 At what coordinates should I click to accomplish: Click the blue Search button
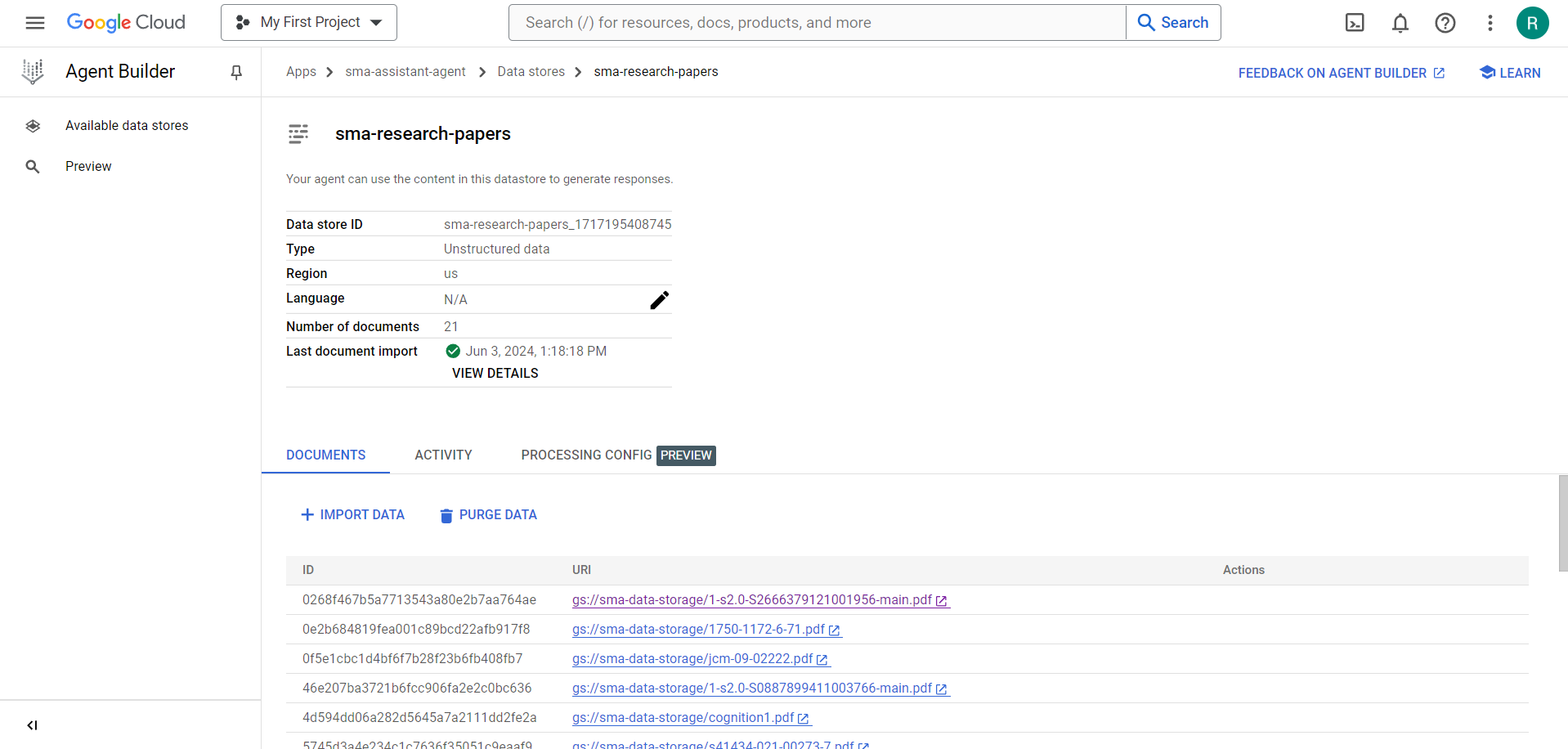coord(1173,23)
